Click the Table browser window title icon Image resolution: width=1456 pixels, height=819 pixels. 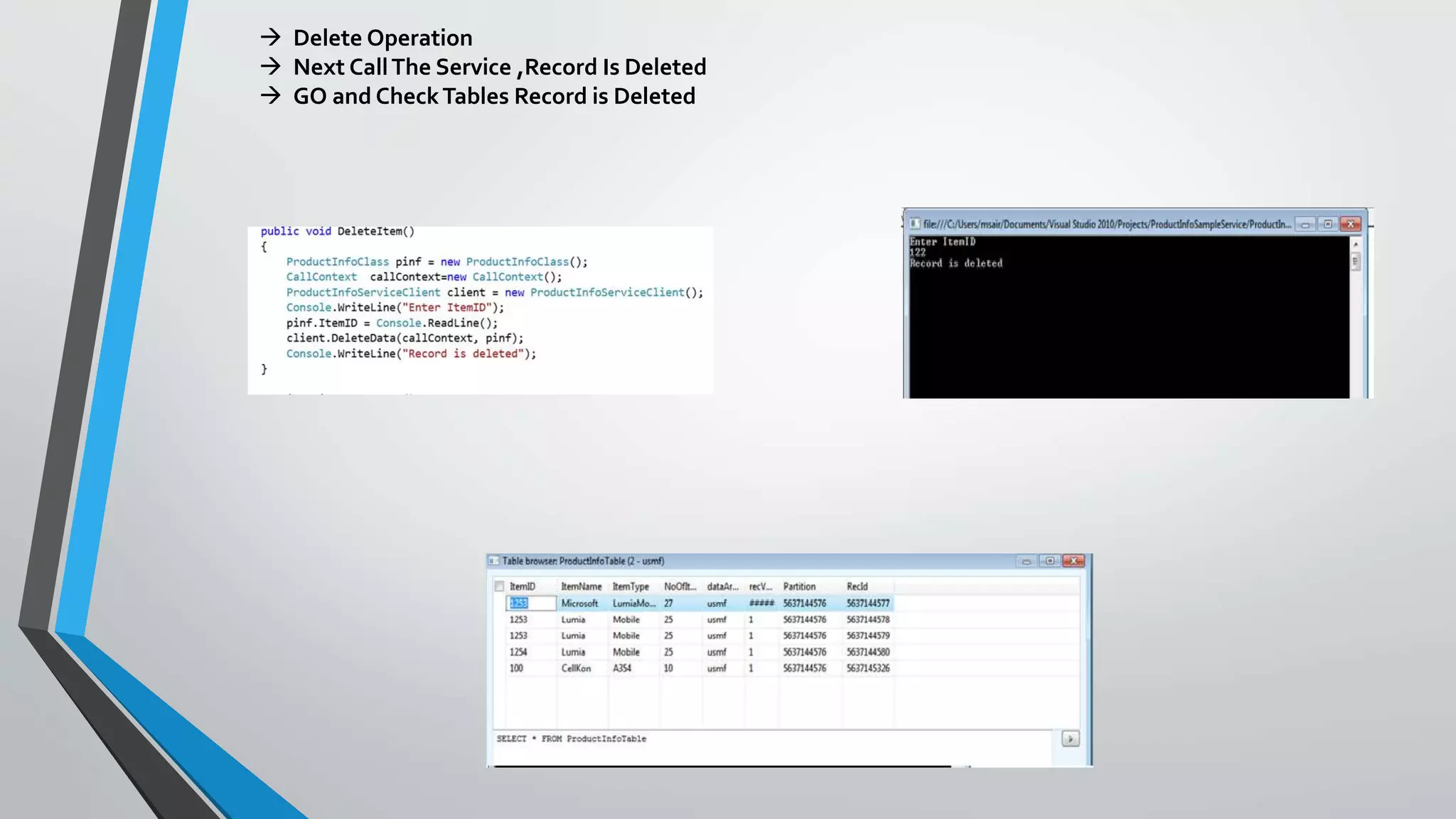point(494,561)
